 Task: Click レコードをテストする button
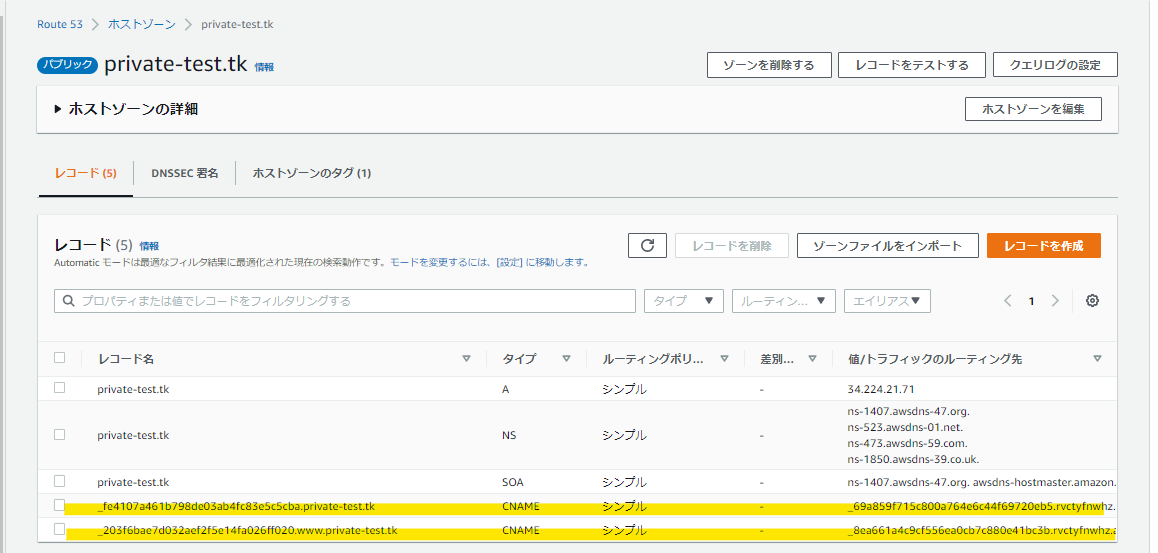pos(912,65)
